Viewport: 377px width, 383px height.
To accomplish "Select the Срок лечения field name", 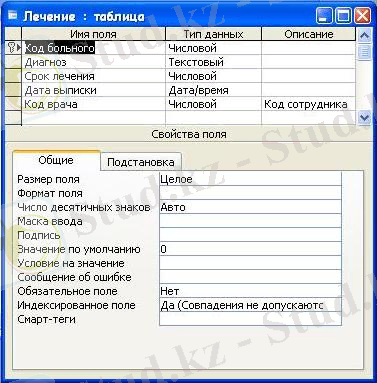I will click(93, 76).
